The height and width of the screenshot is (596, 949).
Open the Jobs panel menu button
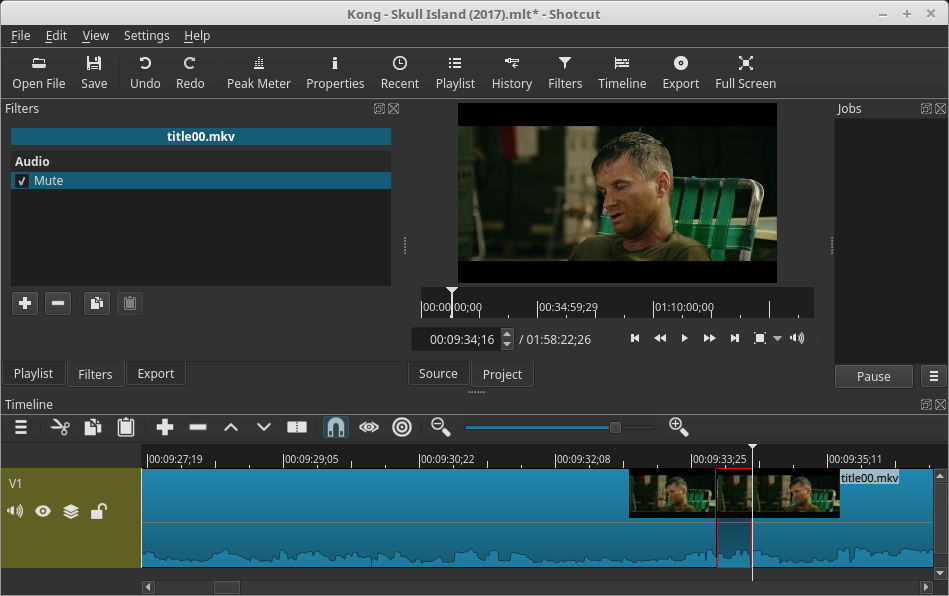coord(933,376)
